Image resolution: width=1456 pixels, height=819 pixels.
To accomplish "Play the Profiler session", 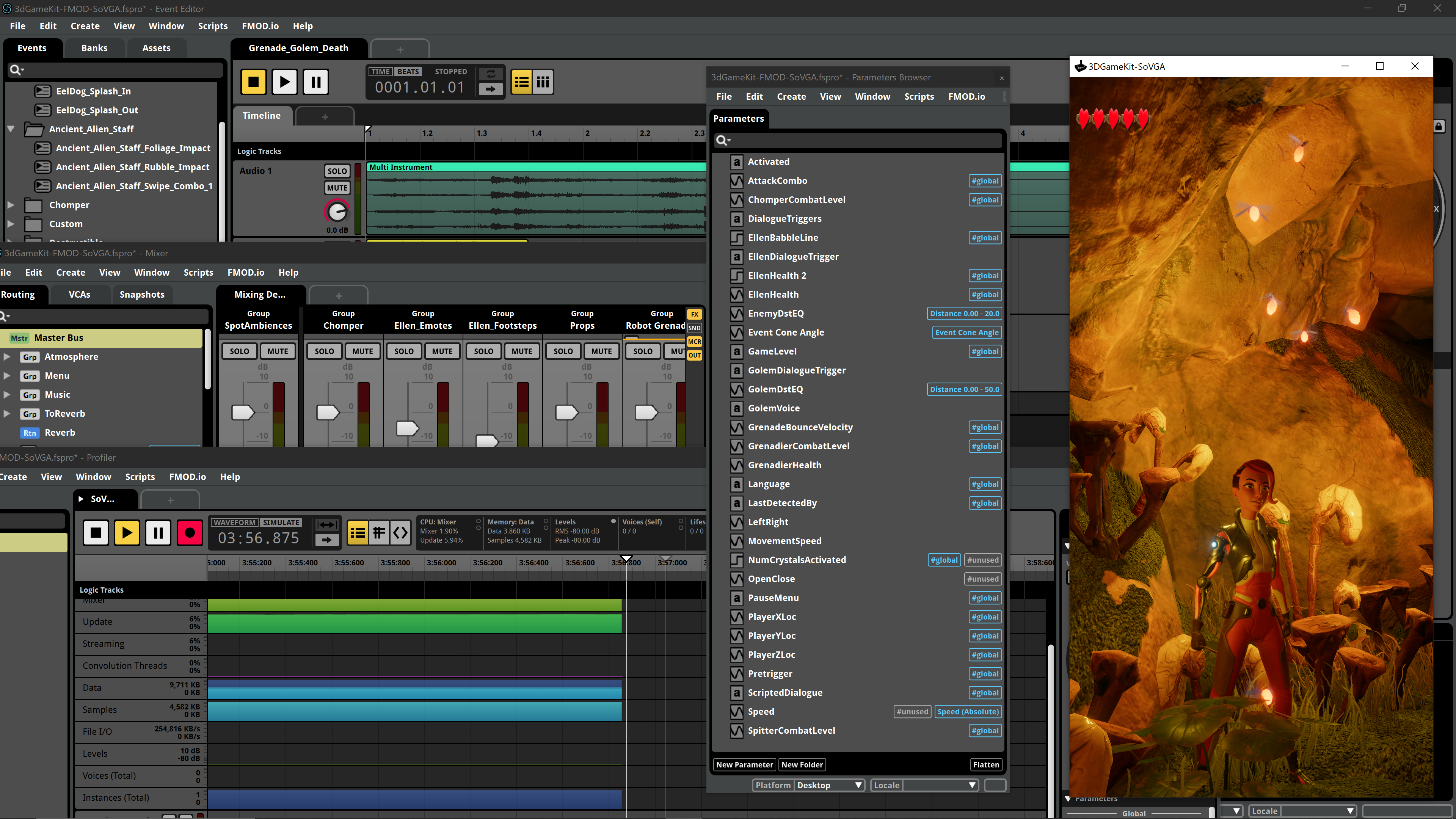I will click(x=127, y=532).
